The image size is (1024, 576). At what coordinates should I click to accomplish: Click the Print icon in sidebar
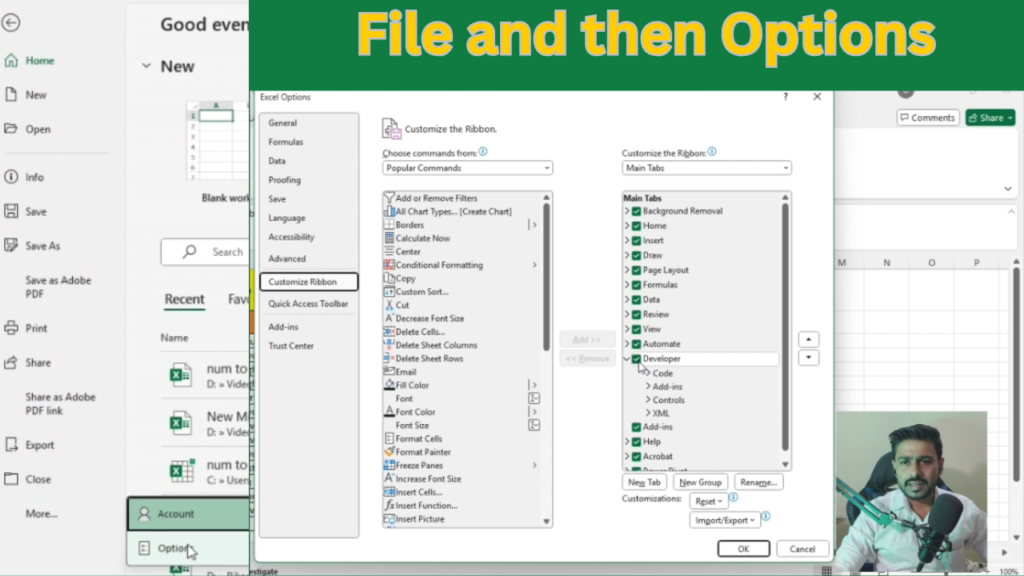tap(11, 328)
